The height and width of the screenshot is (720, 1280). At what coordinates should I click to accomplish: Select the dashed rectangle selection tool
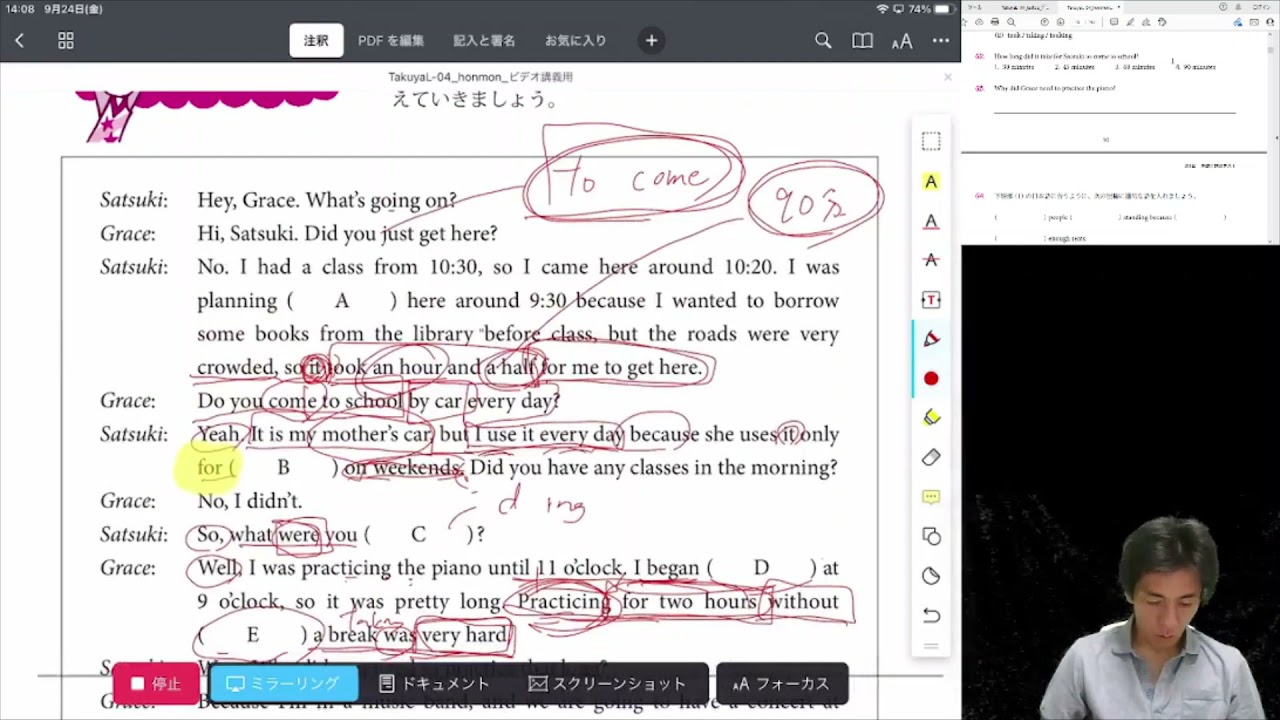tap(931, 142)
